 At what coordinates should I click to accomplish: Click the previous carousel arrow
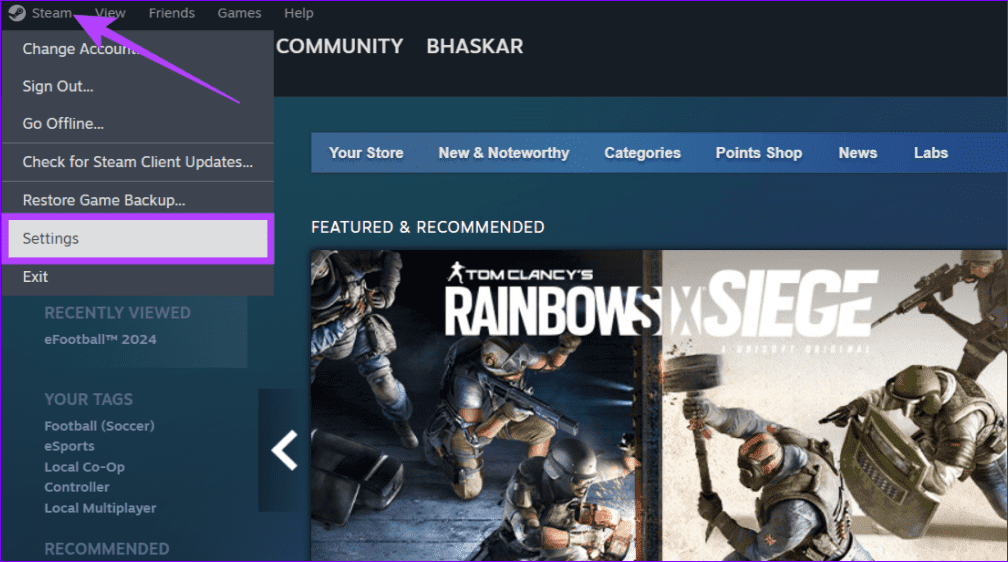[x=284, y=450]
